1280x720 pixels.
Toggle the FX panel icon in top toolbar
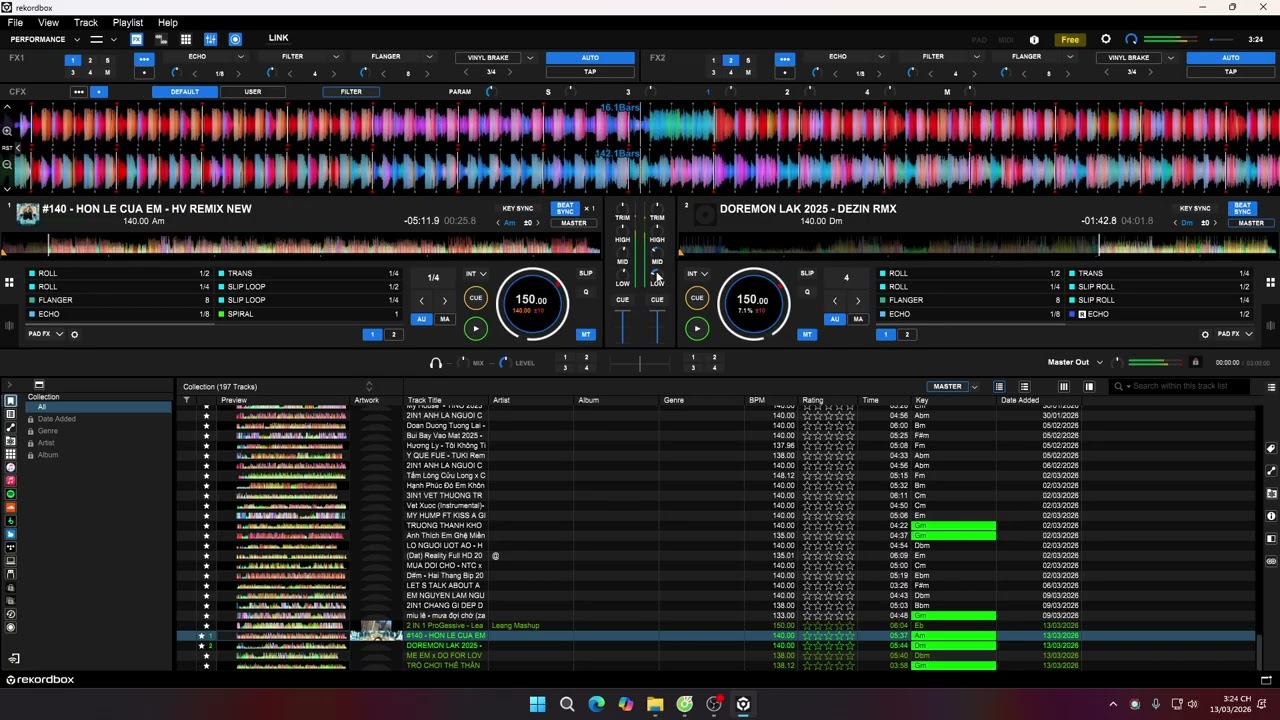coord(136,39)
